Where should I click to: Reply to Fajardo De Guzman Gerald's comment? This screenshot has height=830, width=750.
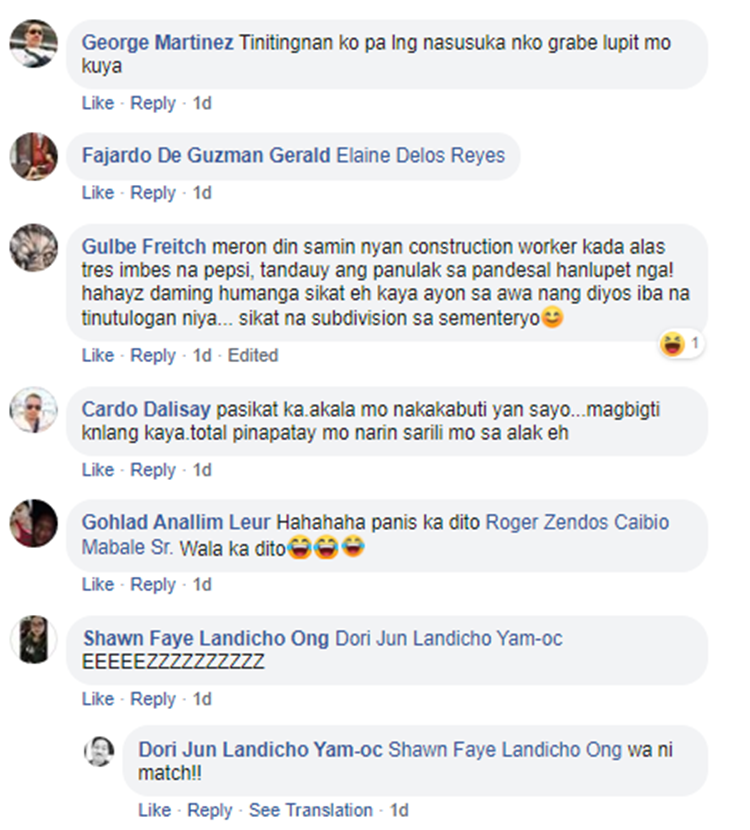153,193
